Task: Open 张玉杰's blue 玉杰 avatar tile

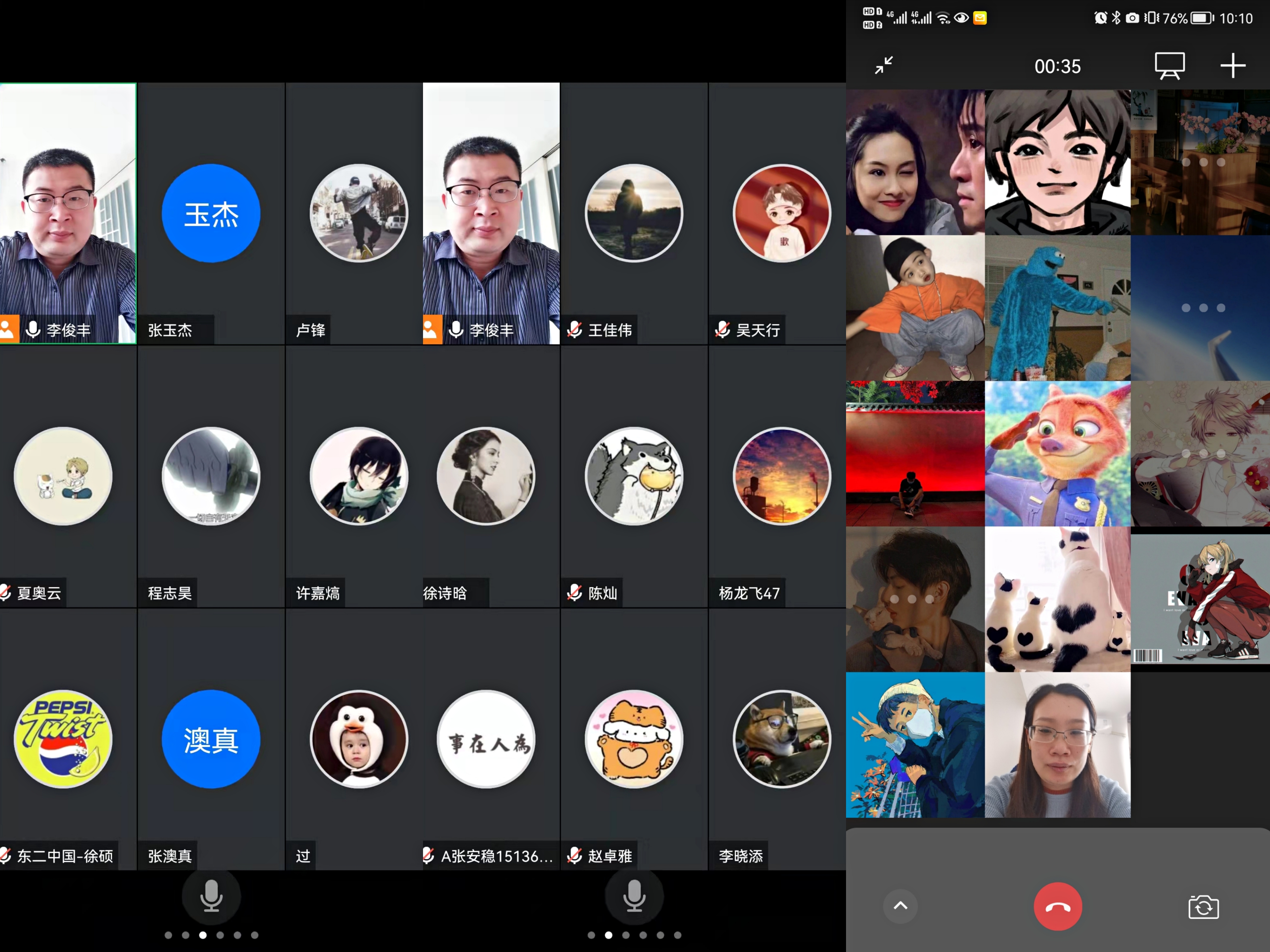Action: point(211,213)
